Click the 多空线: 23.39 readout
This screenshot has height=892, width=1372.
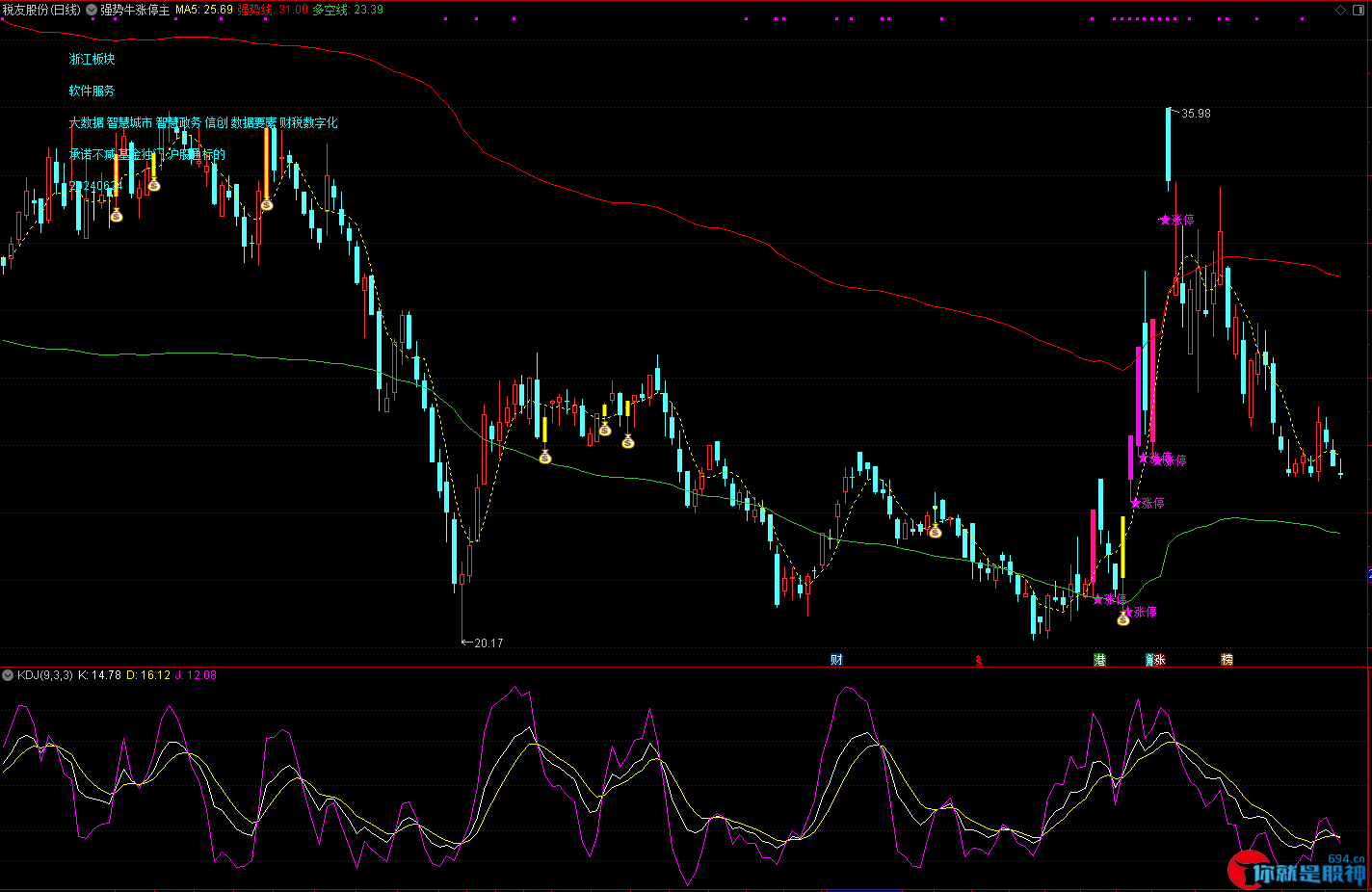click(x=348, y=10)
